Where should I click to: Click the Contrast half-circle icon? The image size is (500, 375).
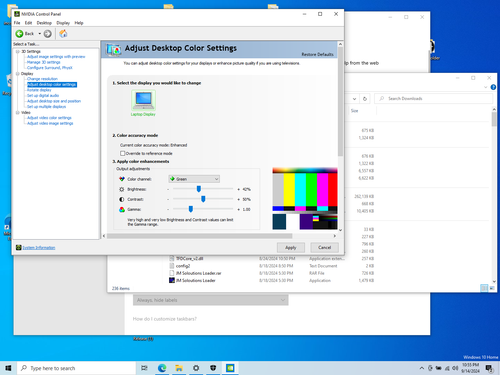point(122,199)
